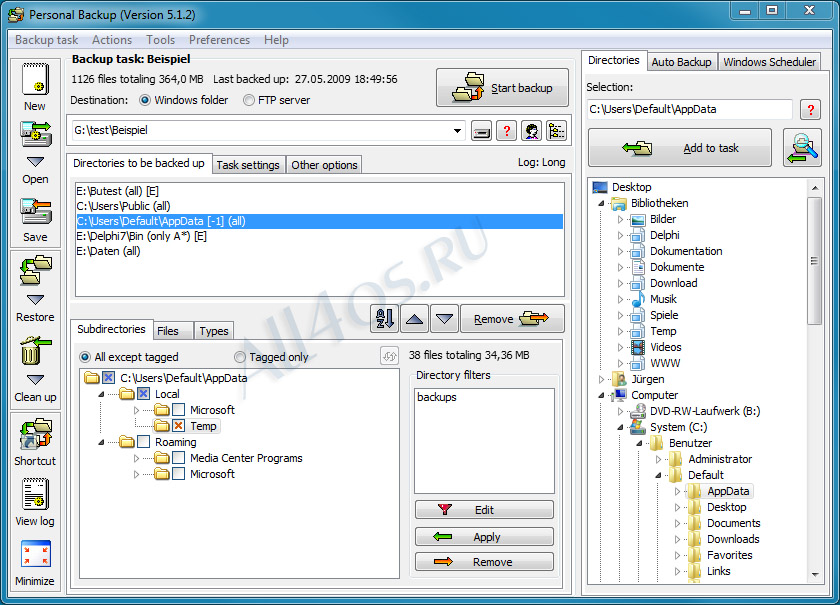Screen dimensions: 840x605
Task: Click the magnifier search icon beside Add to task
Action: (802, 147)
